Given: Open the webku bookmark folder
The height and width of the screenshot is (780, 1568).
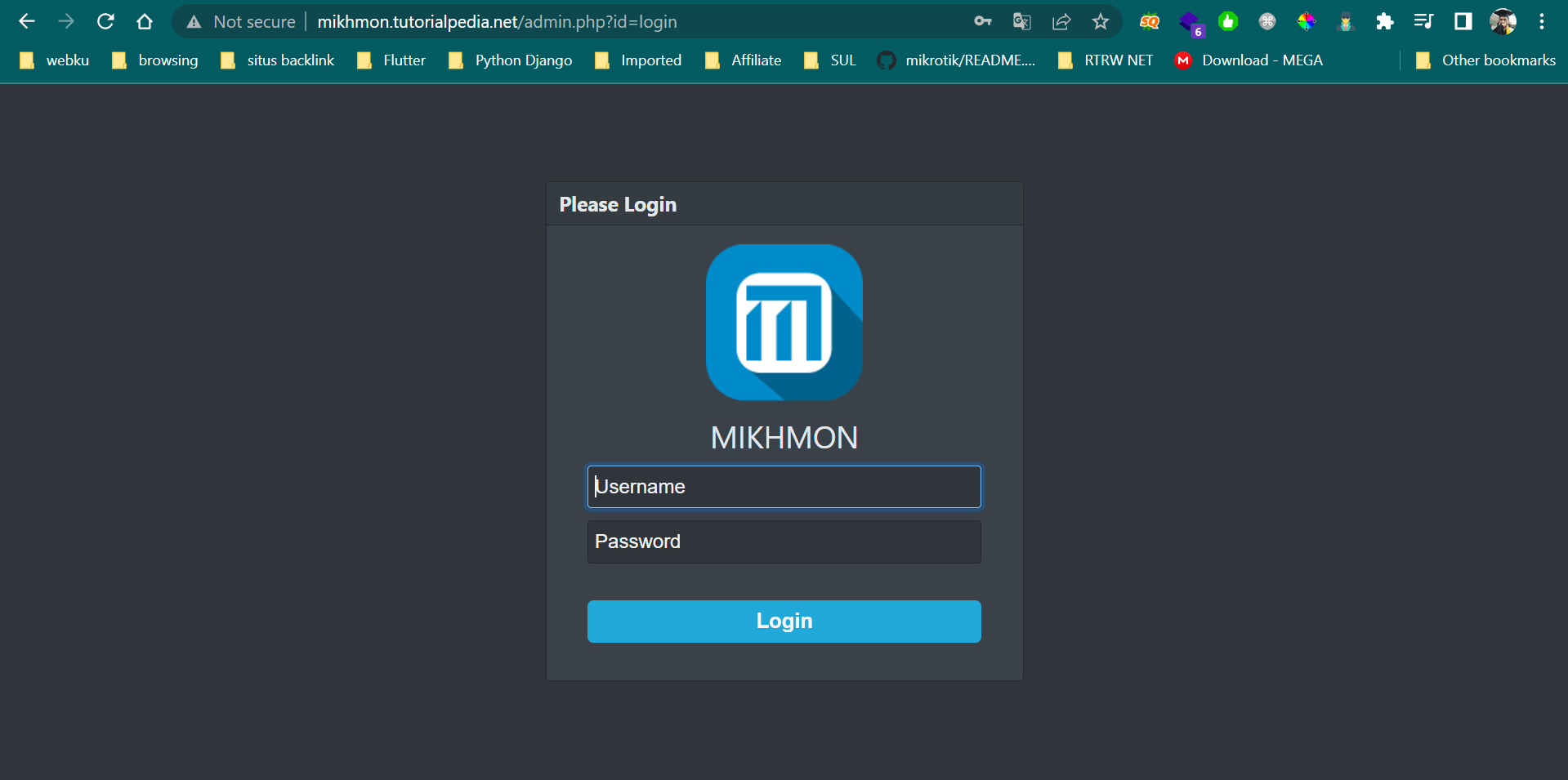Looking at the screenshot, I should point(54,60).
